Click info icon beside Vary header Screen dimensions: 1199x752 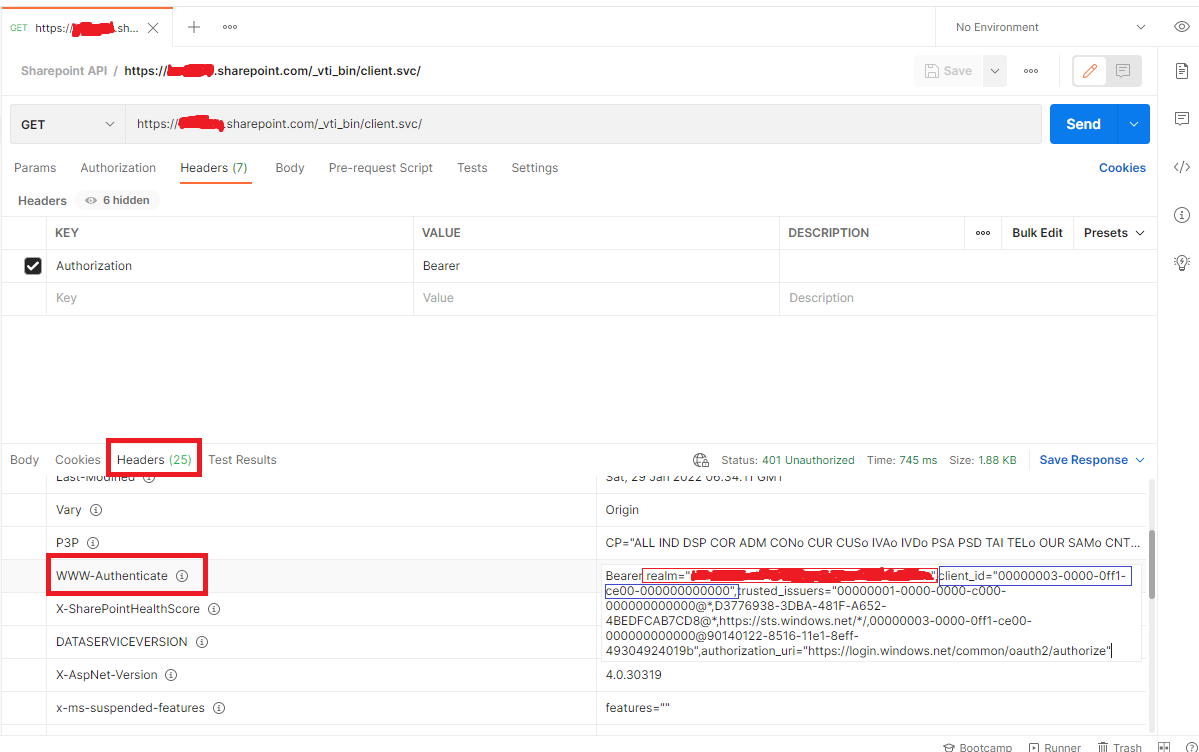[x=96, y=509]
